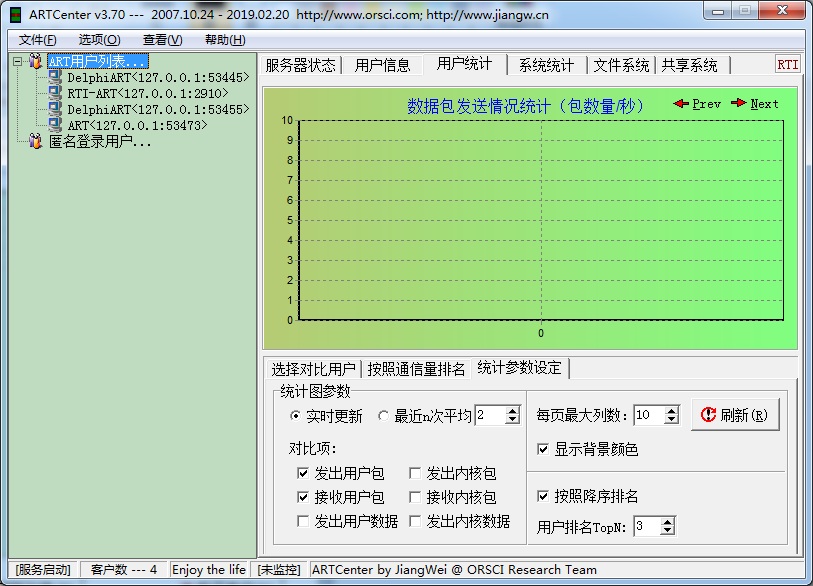The width and height of the screenshot is (813, 586).
Task: Click Enjoy the life status text
Action: coord(209,569)
